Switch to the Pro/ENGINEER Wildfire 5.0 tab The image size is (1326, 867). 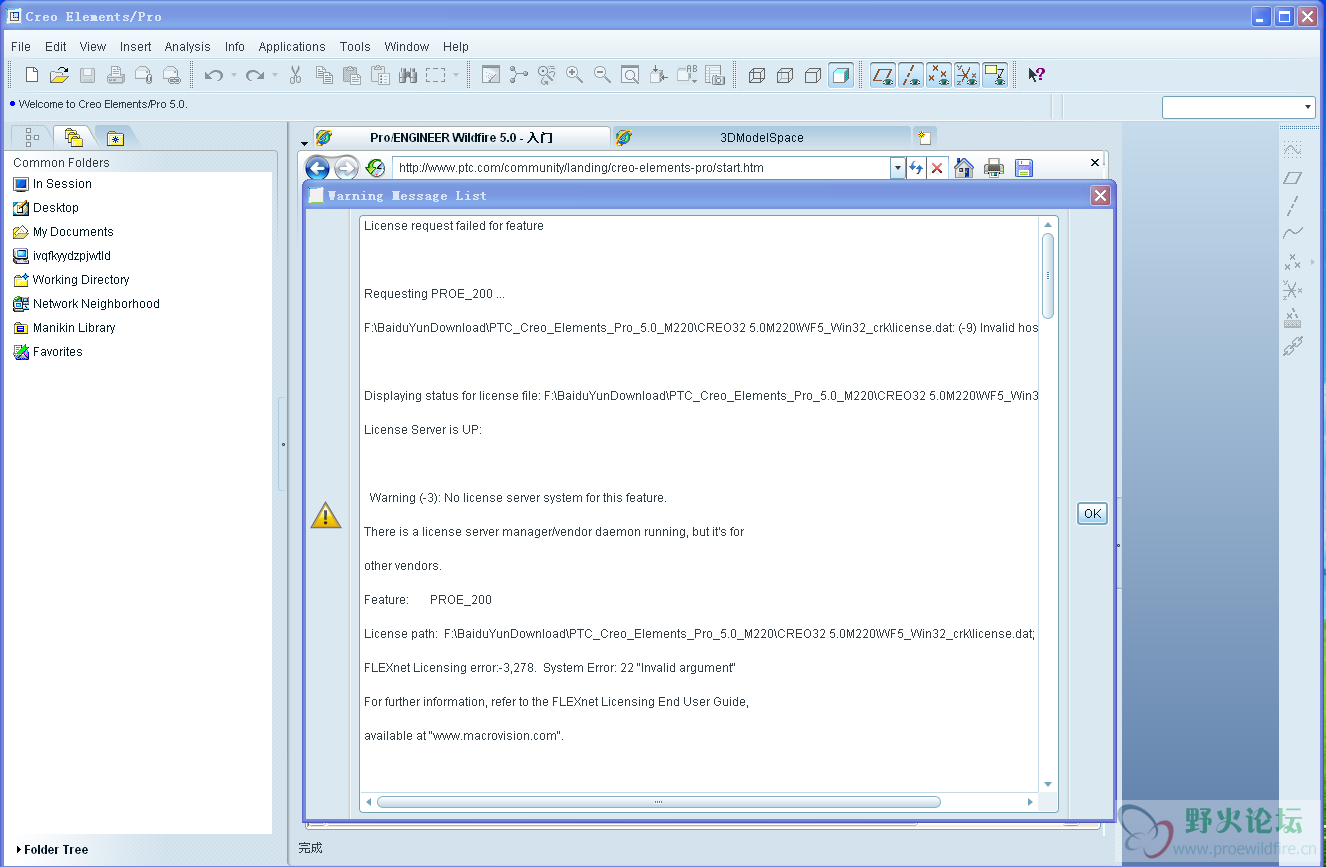[x=461, y=137]
